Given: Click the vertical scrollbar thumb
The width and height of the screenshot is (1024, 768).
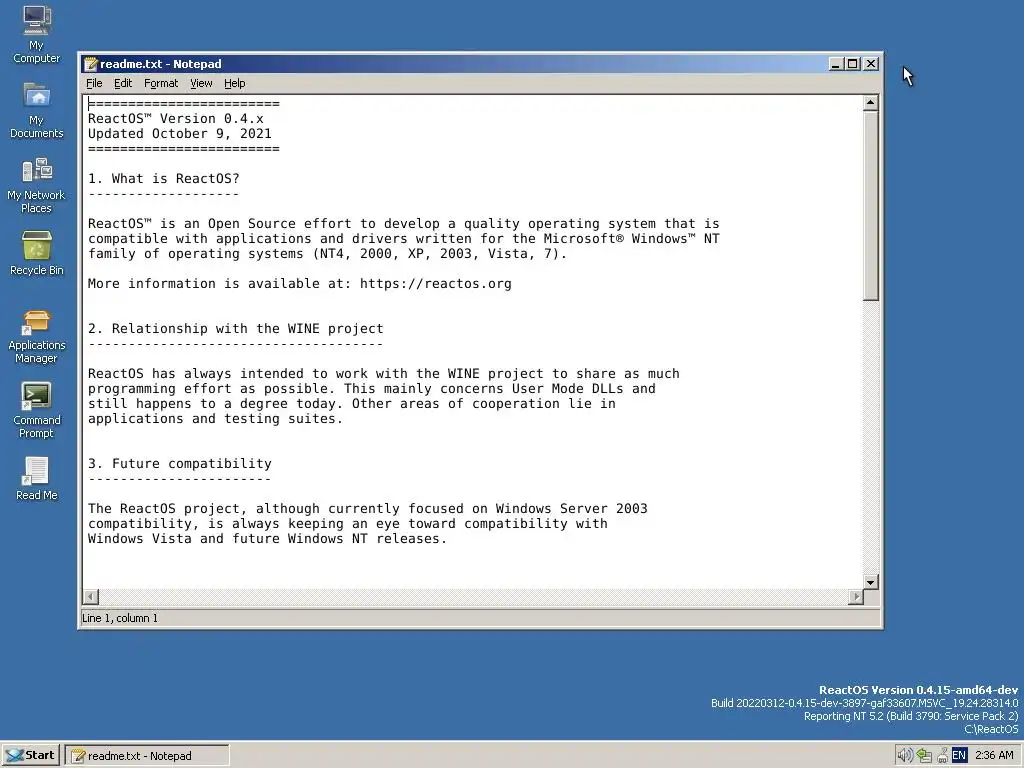Looking at the screenshot, I should click(x=871, y=205).
